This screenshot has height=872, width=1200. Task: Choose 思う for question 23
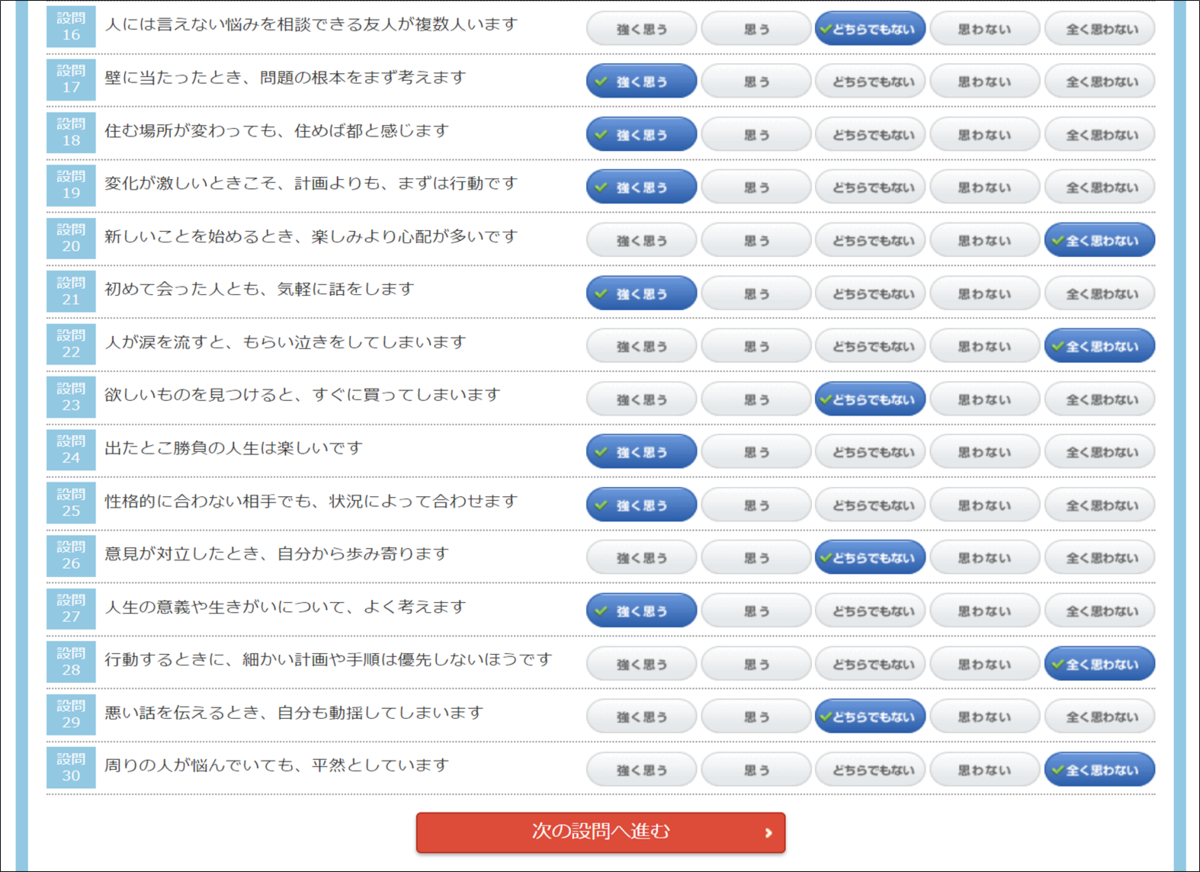(x=756, y=399)
